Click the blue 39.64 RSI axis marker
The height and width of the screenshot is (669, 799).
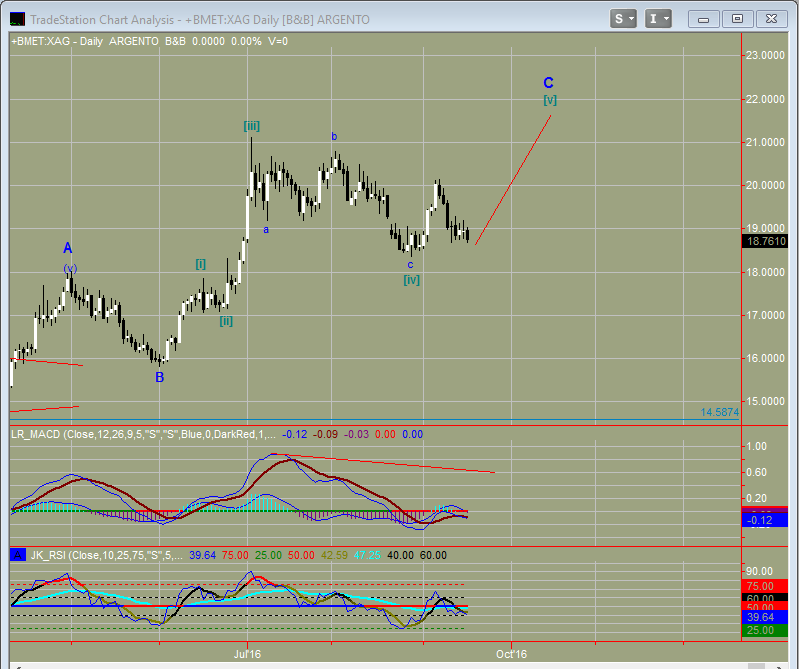pyautogui.click(x=765, y=617)
